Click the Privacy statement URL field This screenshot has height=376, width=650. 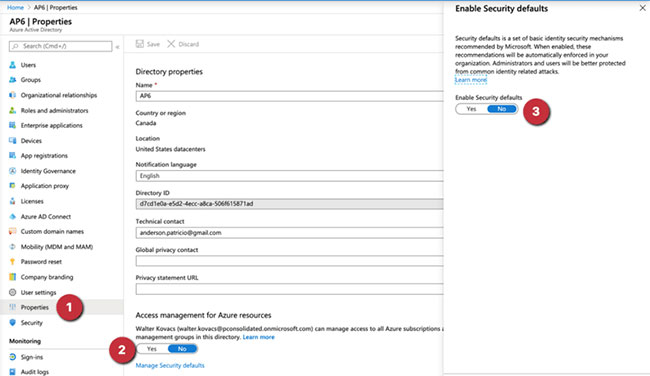[289, 289]
